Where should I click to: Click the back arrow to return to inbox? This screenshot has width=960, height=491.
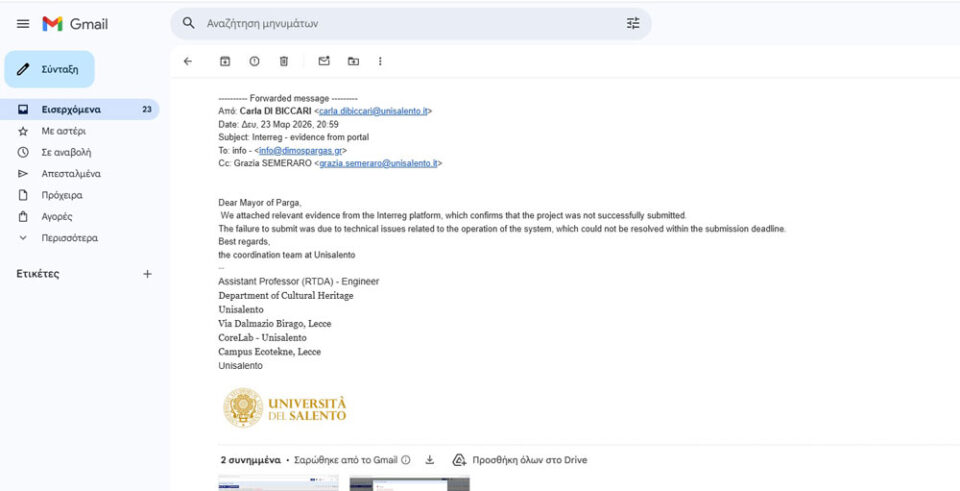point(188,61)
